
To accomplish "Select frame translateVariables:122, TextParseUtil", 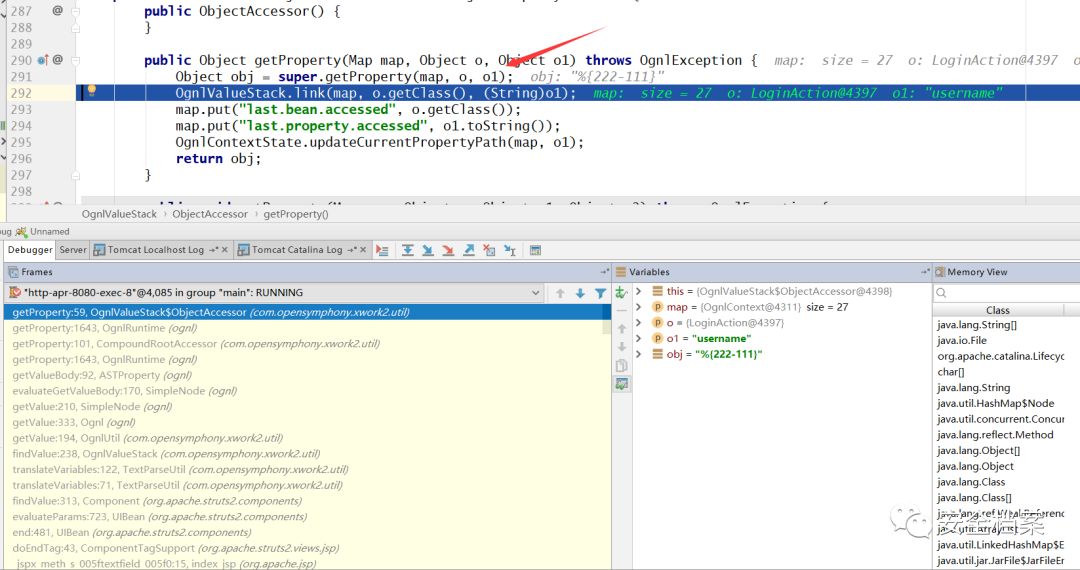I will coord(307,469).
